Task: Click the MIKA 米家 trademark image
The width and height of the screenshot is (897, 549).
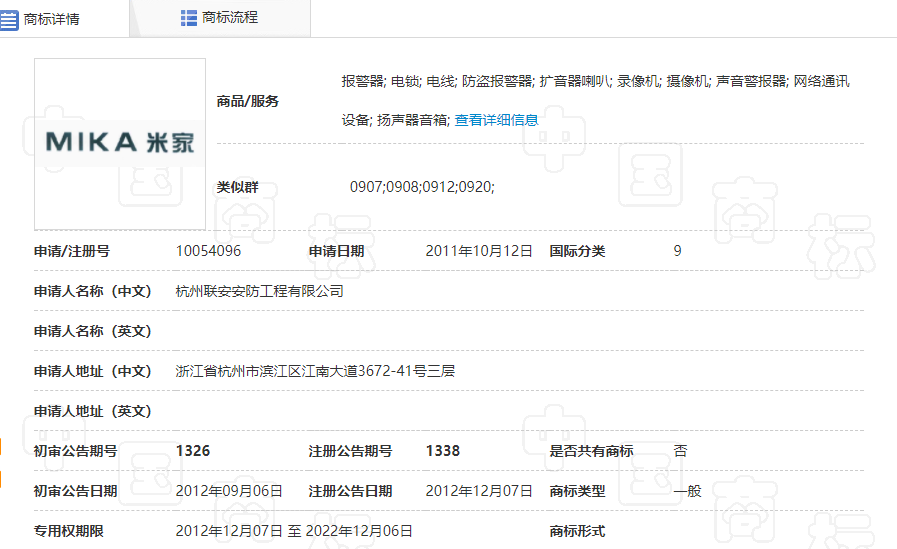Action: tap(120, 143)
